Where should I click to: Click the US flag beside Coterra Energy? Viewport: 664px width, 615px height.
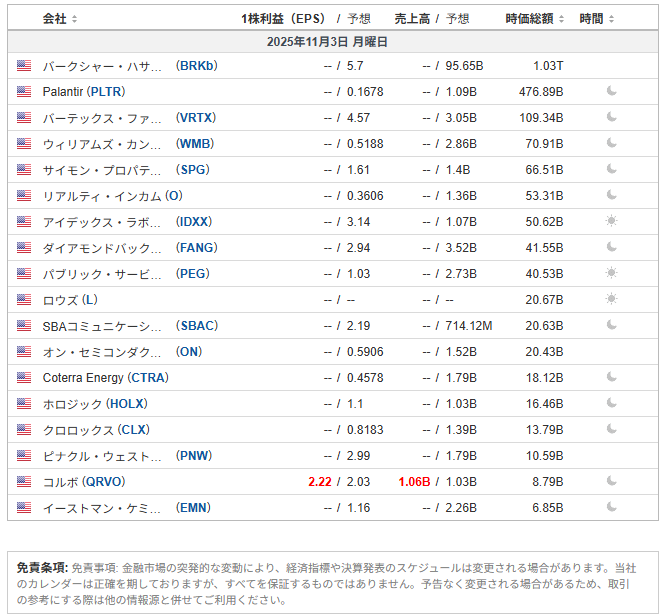click(x=24, y=378)
